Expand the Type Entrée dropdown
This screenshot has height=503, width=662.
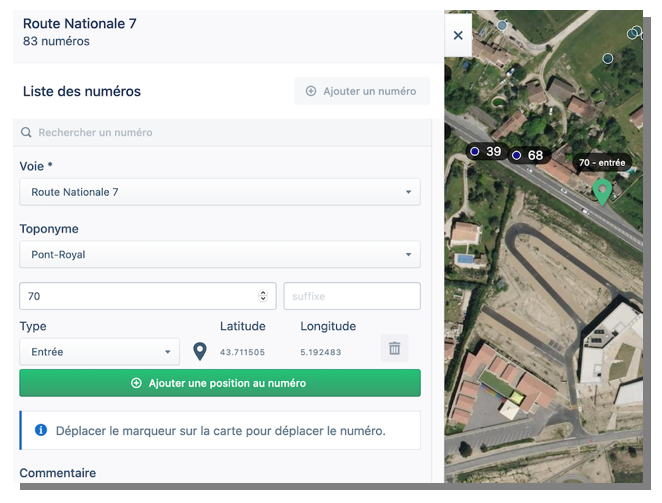(99, 352)
